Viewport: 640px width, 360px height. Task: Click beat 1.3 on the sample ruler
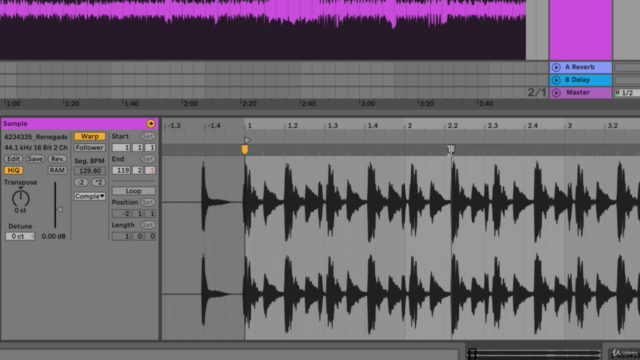tap(333, 126)
